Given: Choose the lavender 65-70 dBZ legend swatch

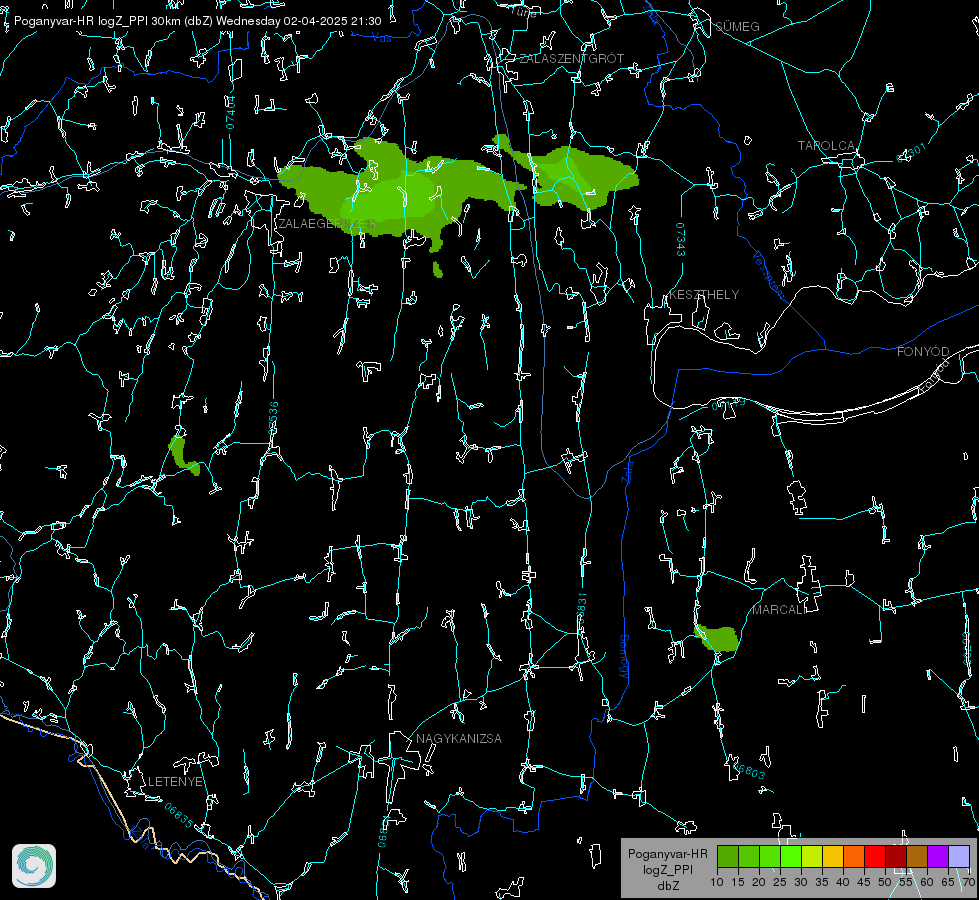Looking at the screenshot, I should pyautogui.click(x=958, y=856).
